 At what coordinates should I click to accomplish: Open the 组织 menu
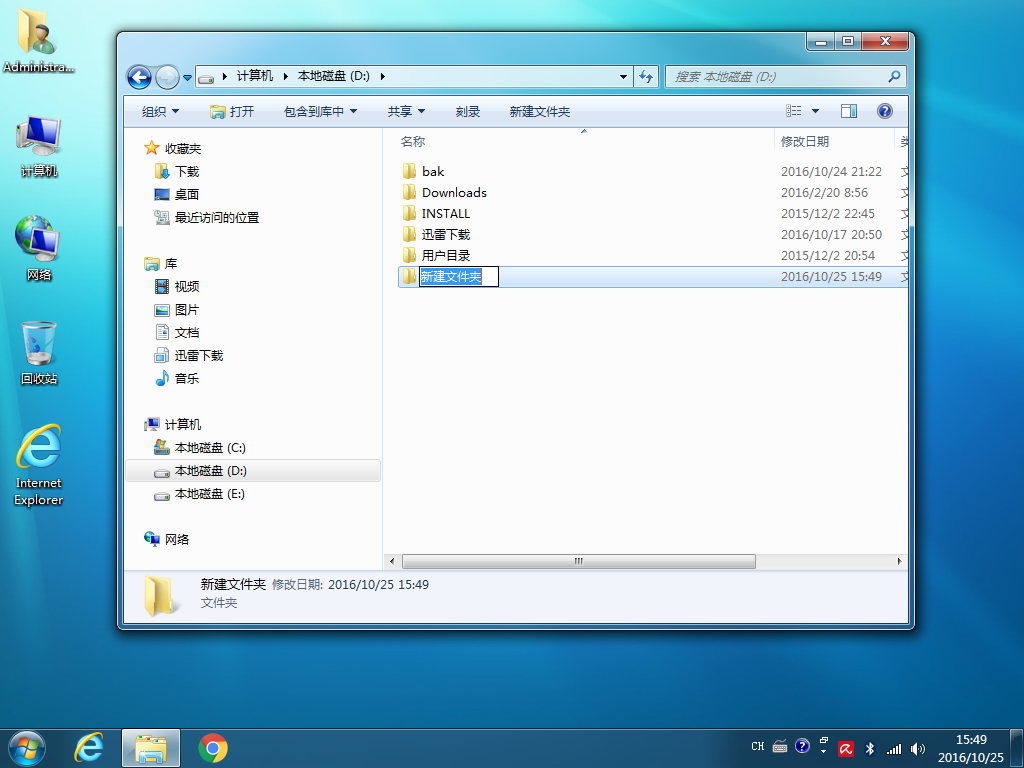pos(161,112)
